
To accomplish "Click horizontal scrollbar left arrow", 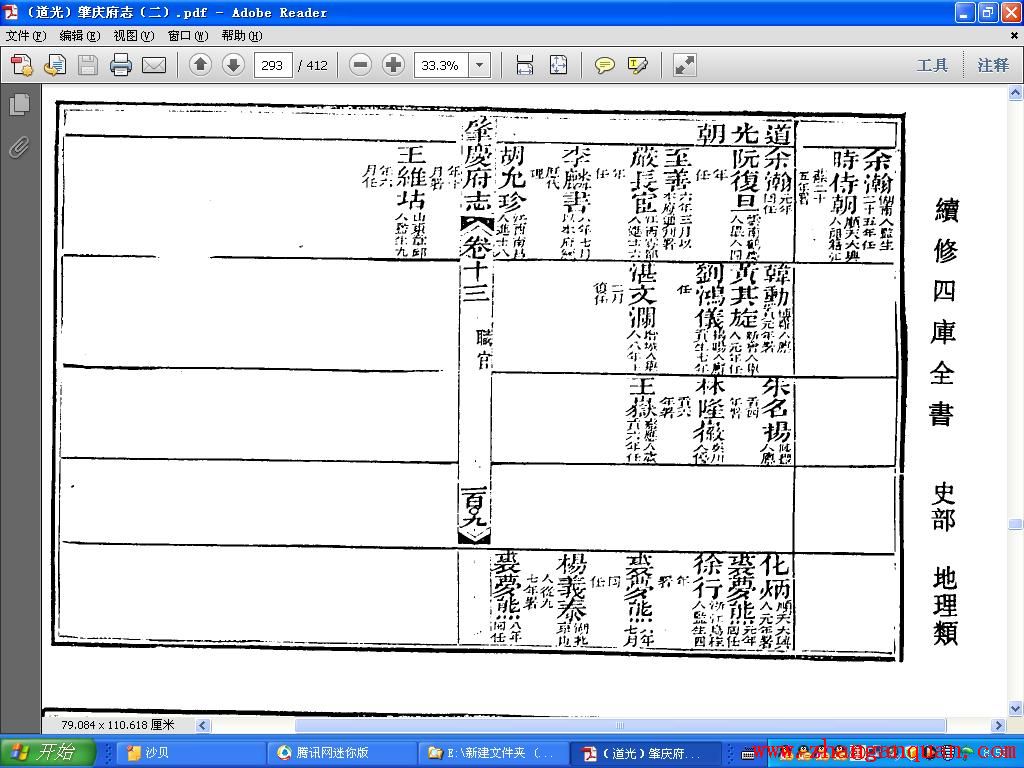I will 203,725.
